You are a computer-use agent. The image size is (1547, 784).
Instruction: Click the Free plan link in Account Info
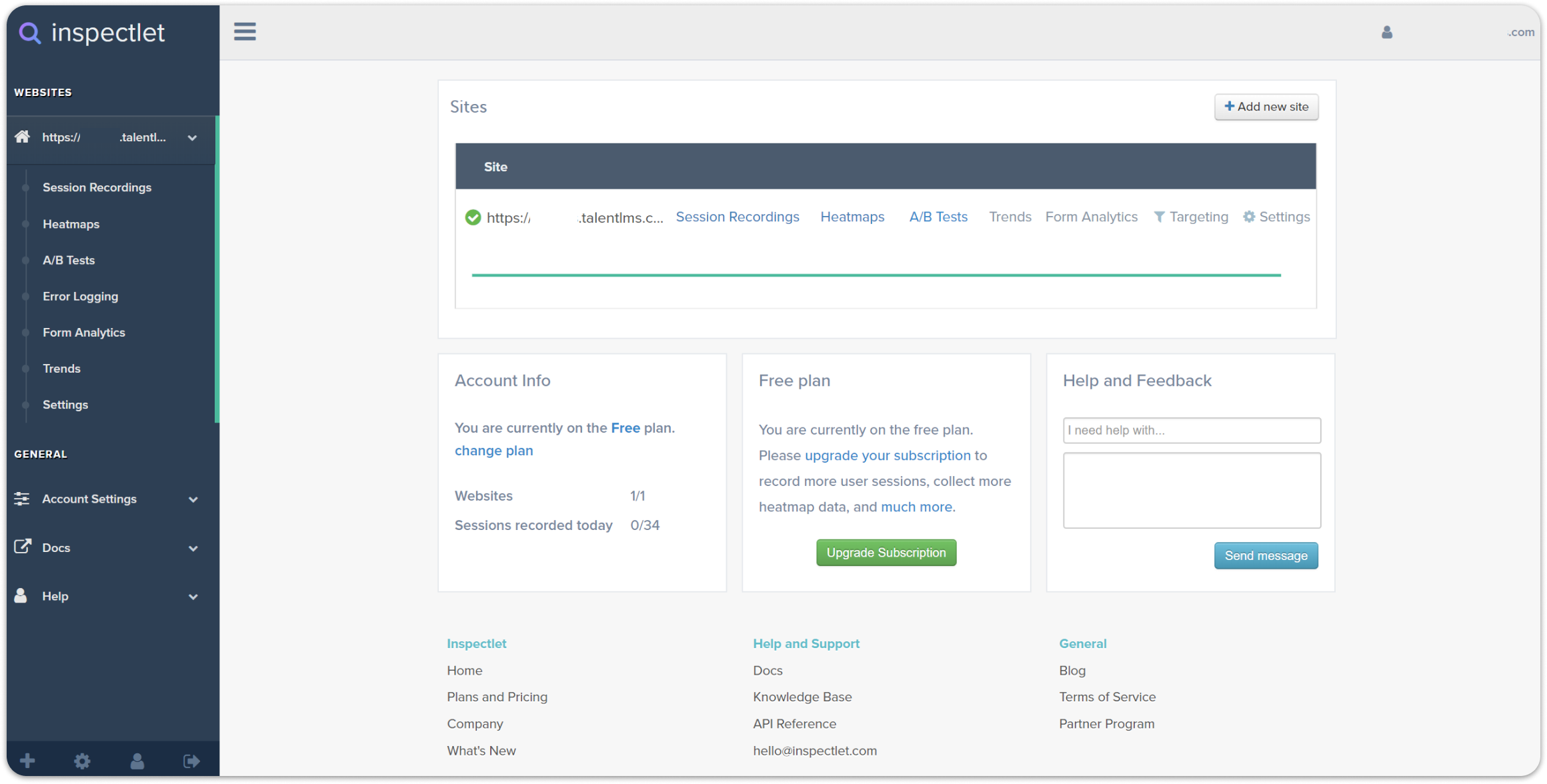coord(625,428)
